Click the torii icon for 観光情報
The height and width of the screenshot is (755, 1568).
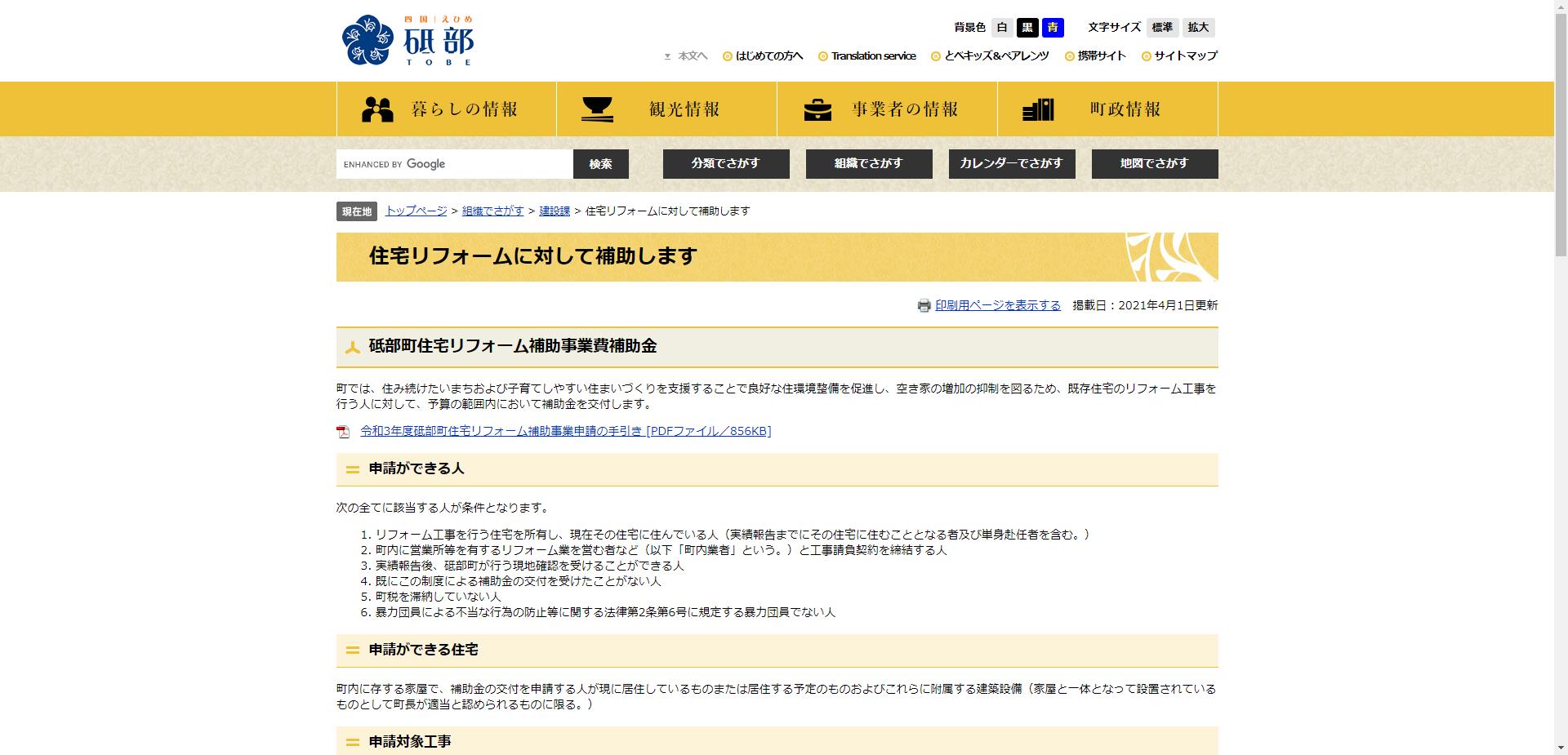[x=599, y=107]
